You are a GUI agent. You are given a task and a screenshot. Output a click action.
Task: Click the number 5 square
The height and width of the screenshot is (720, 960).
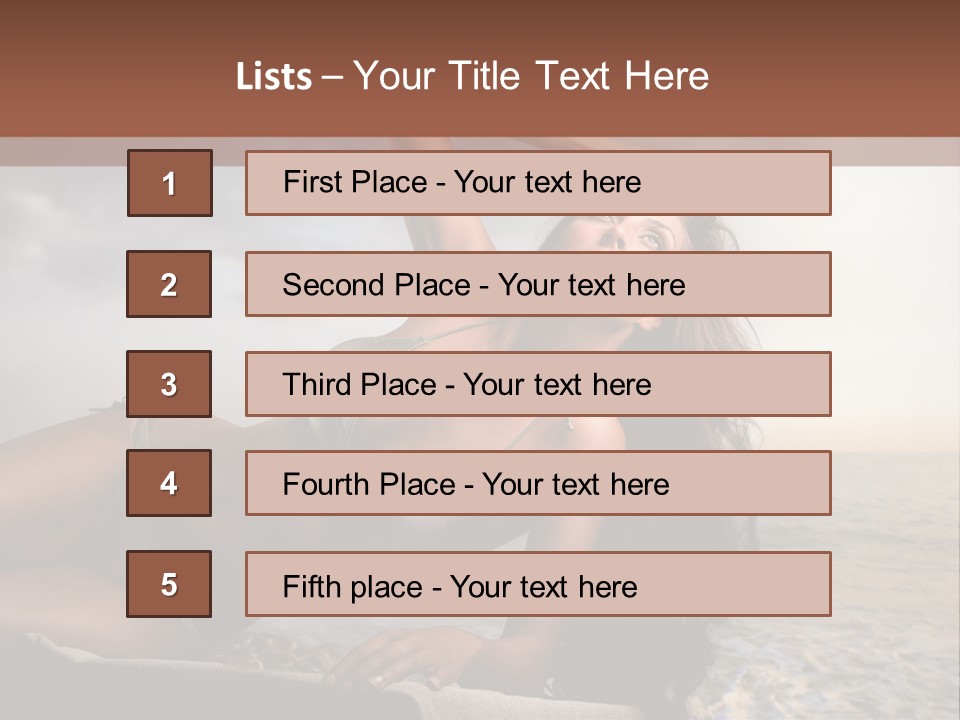tap(169, 584)
